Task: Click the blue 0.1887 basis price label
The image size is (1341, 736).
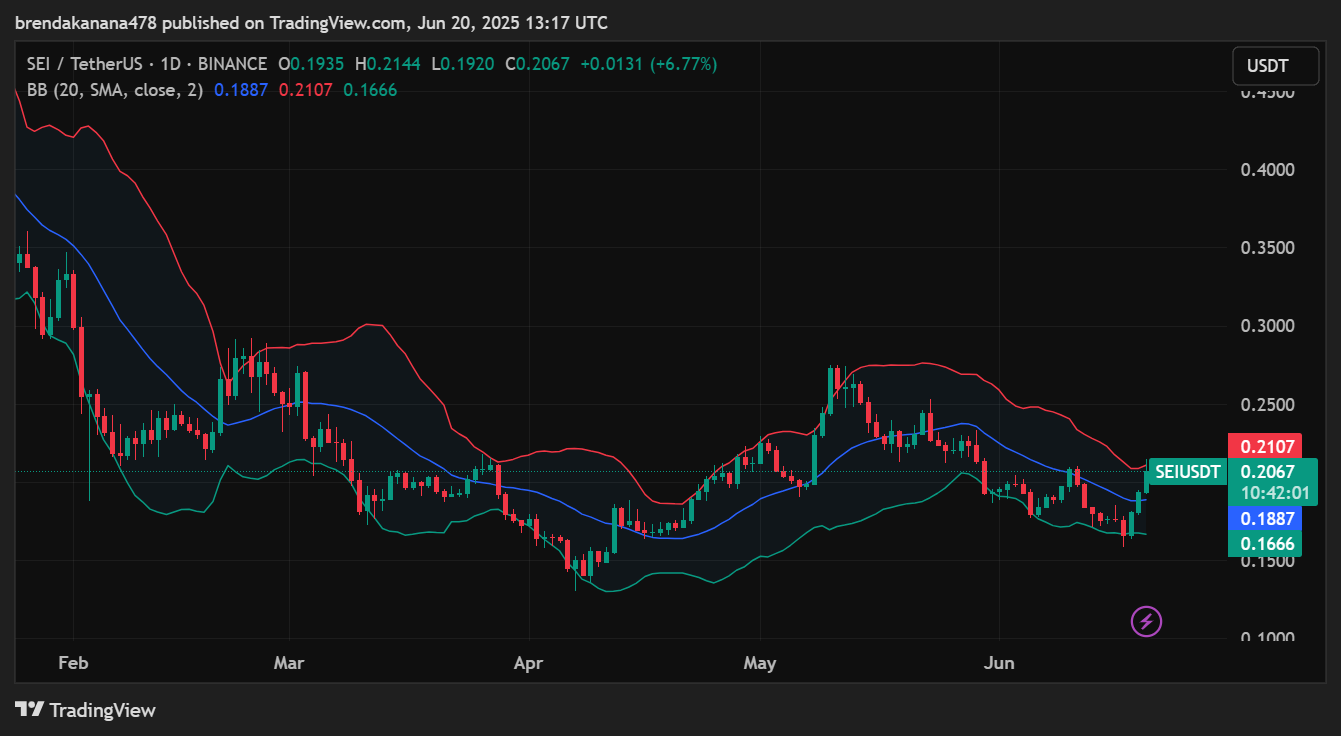Action: [x=1267, y=519]
